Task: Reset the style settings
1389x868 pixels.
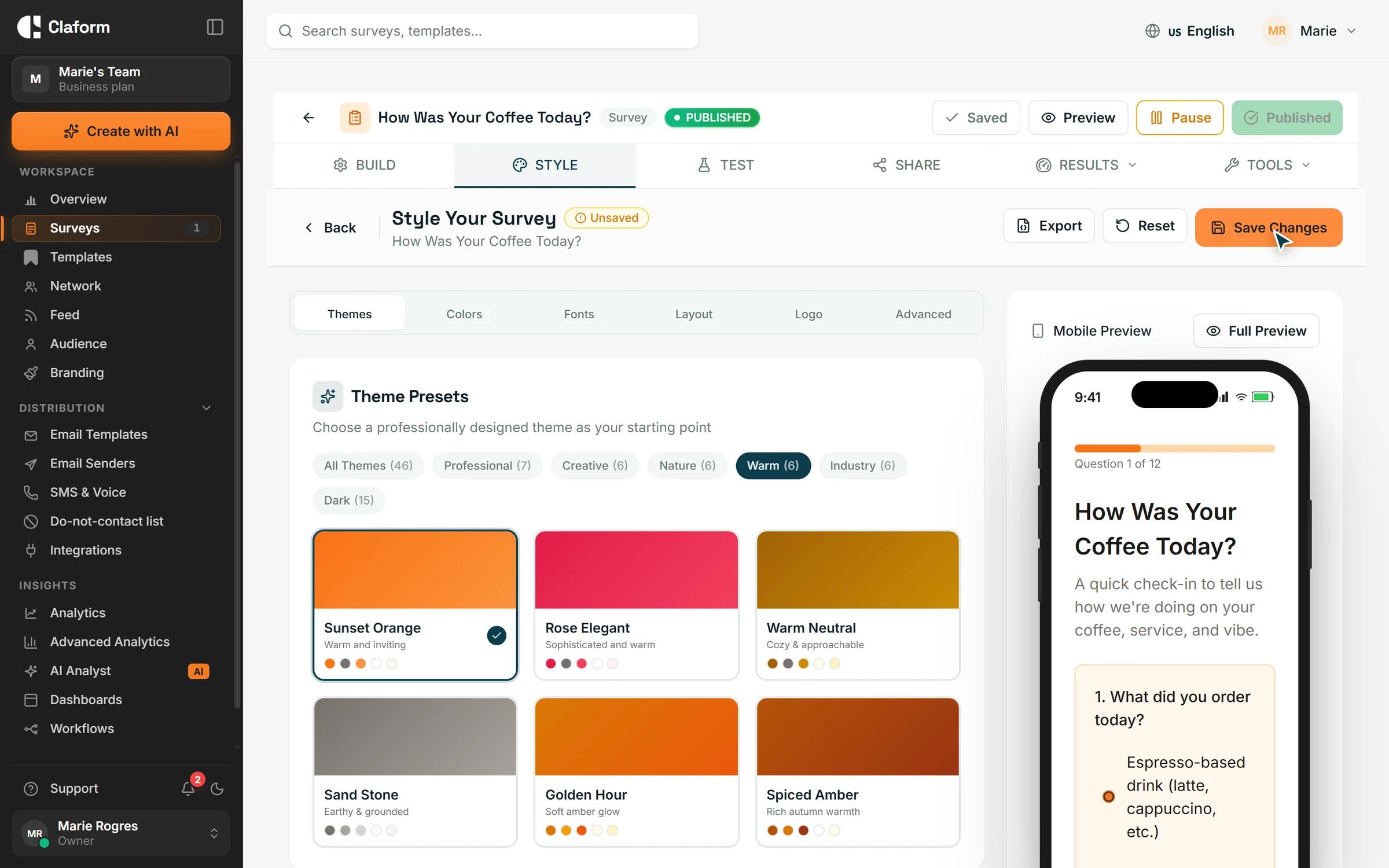Action: tap(1145, 226)
